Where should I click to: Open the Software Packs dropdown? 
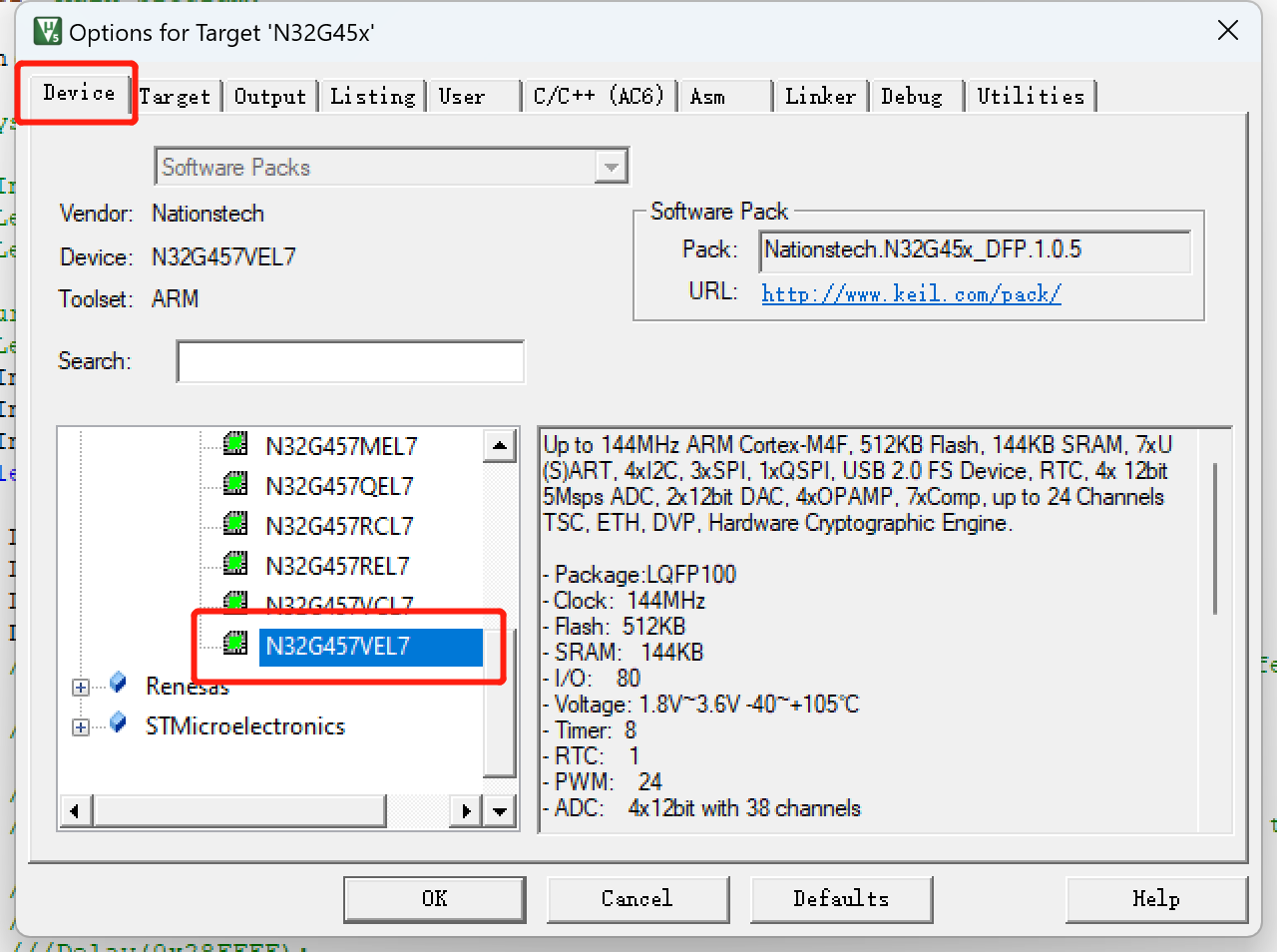[x=610, y=168]
